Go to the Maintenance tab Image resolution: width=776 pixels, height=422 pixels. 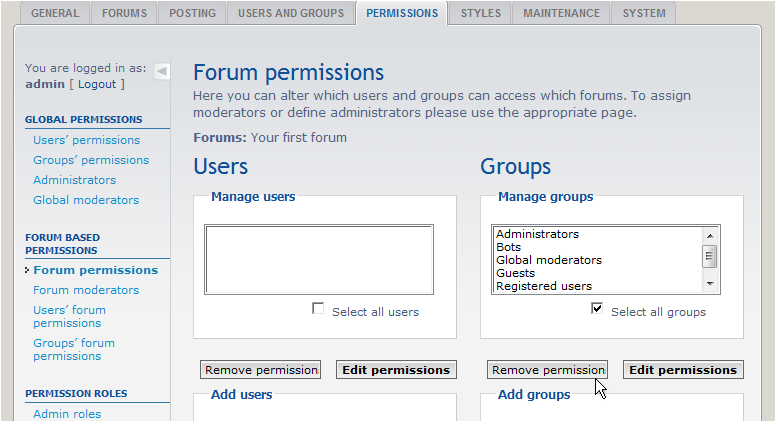[561, 13]
